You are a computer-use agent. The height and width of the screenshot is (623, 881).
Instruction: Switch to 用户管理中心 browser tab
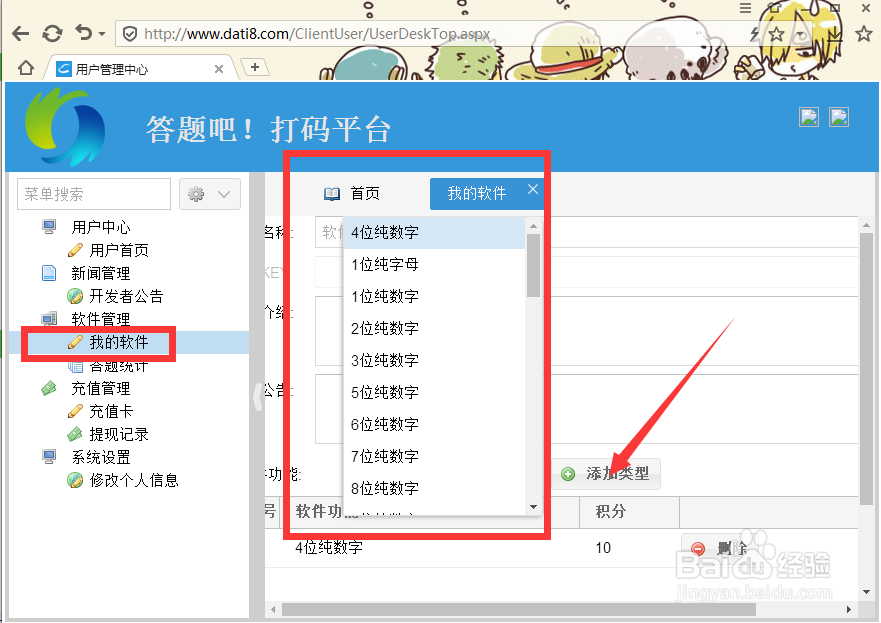pos(140,69)
